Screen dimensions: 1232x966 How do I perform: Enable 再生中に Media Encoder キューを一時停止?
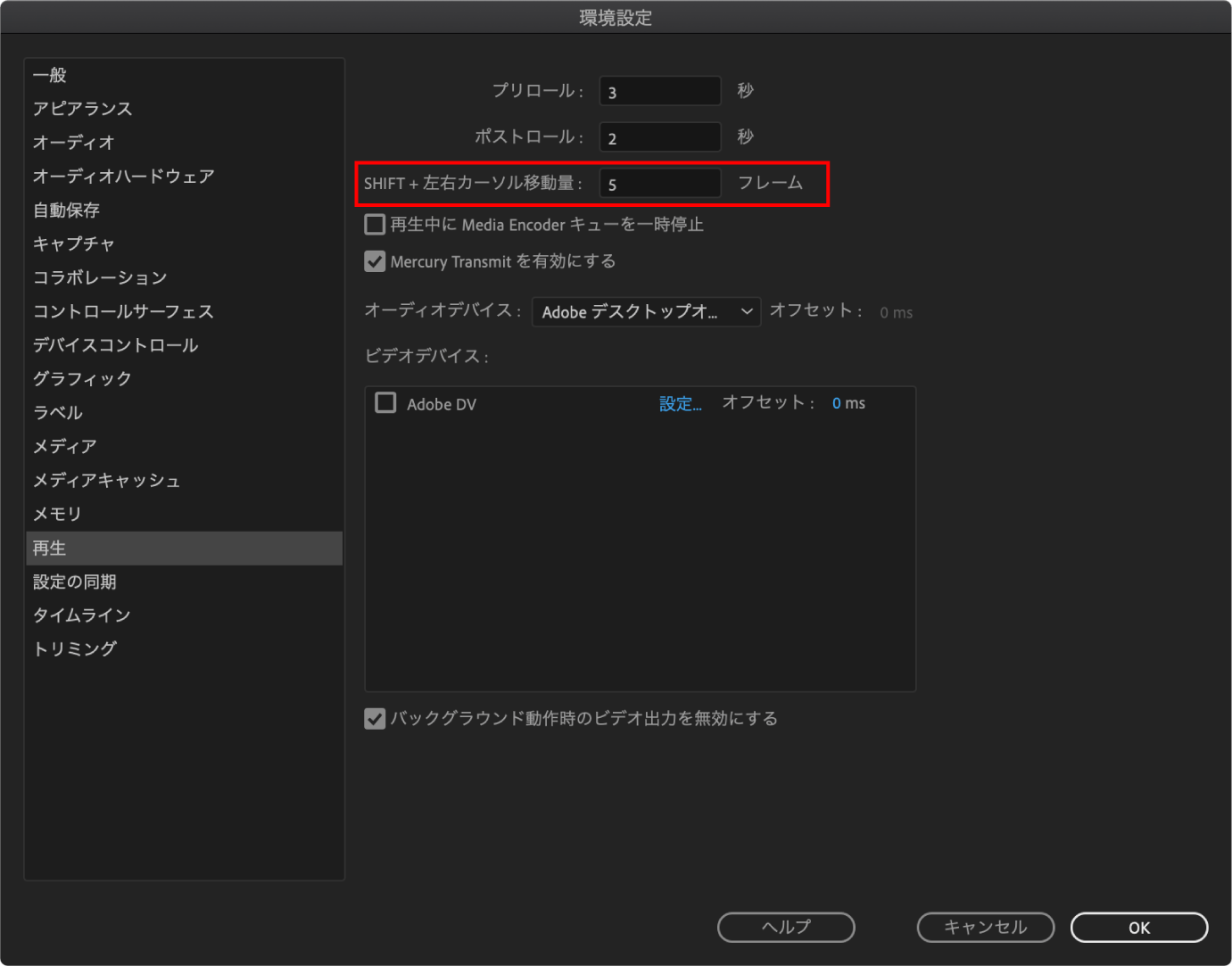pos(375,224)
